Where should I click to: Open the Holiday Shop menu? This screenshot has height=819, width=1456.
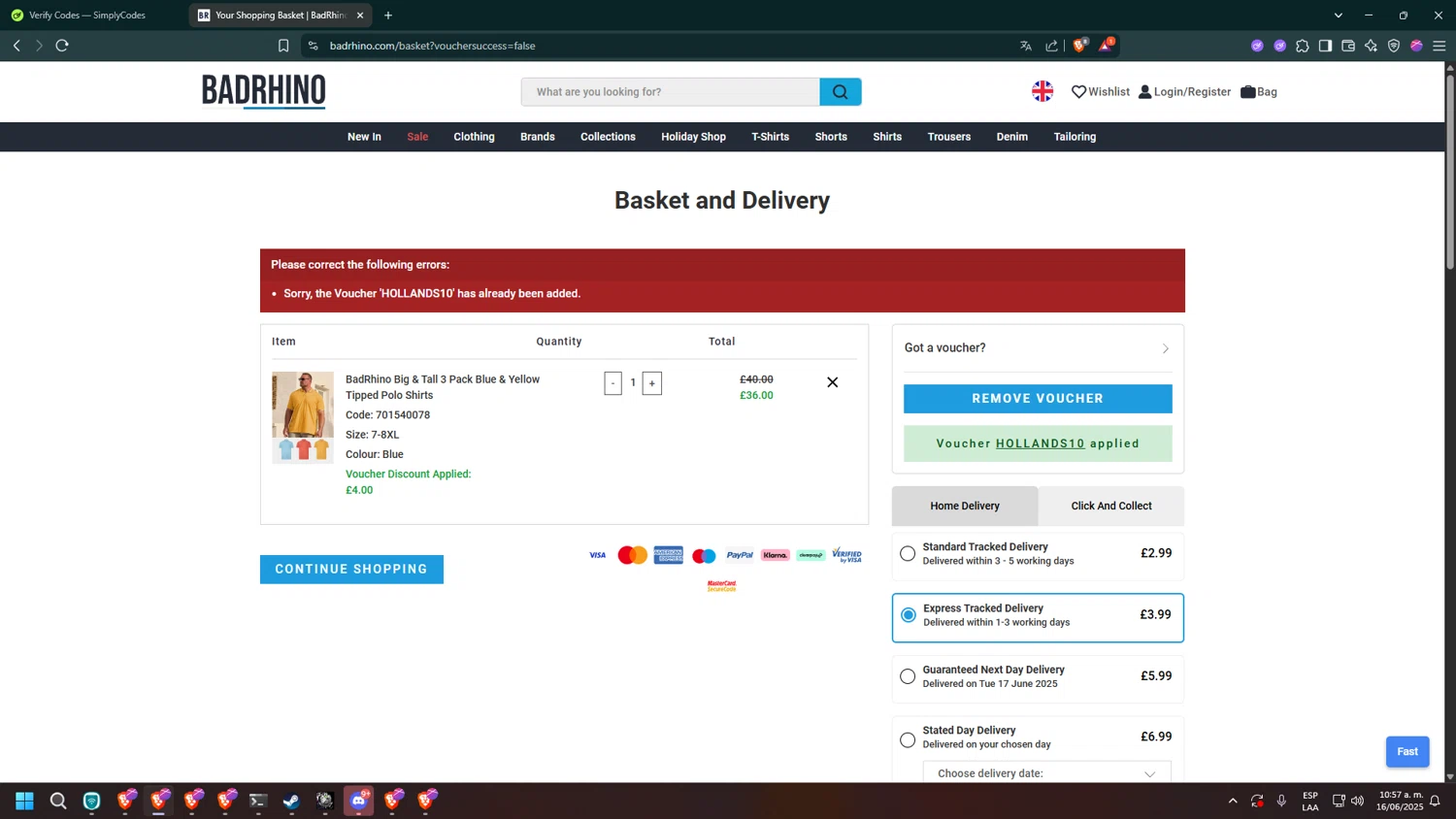point(693,137)
